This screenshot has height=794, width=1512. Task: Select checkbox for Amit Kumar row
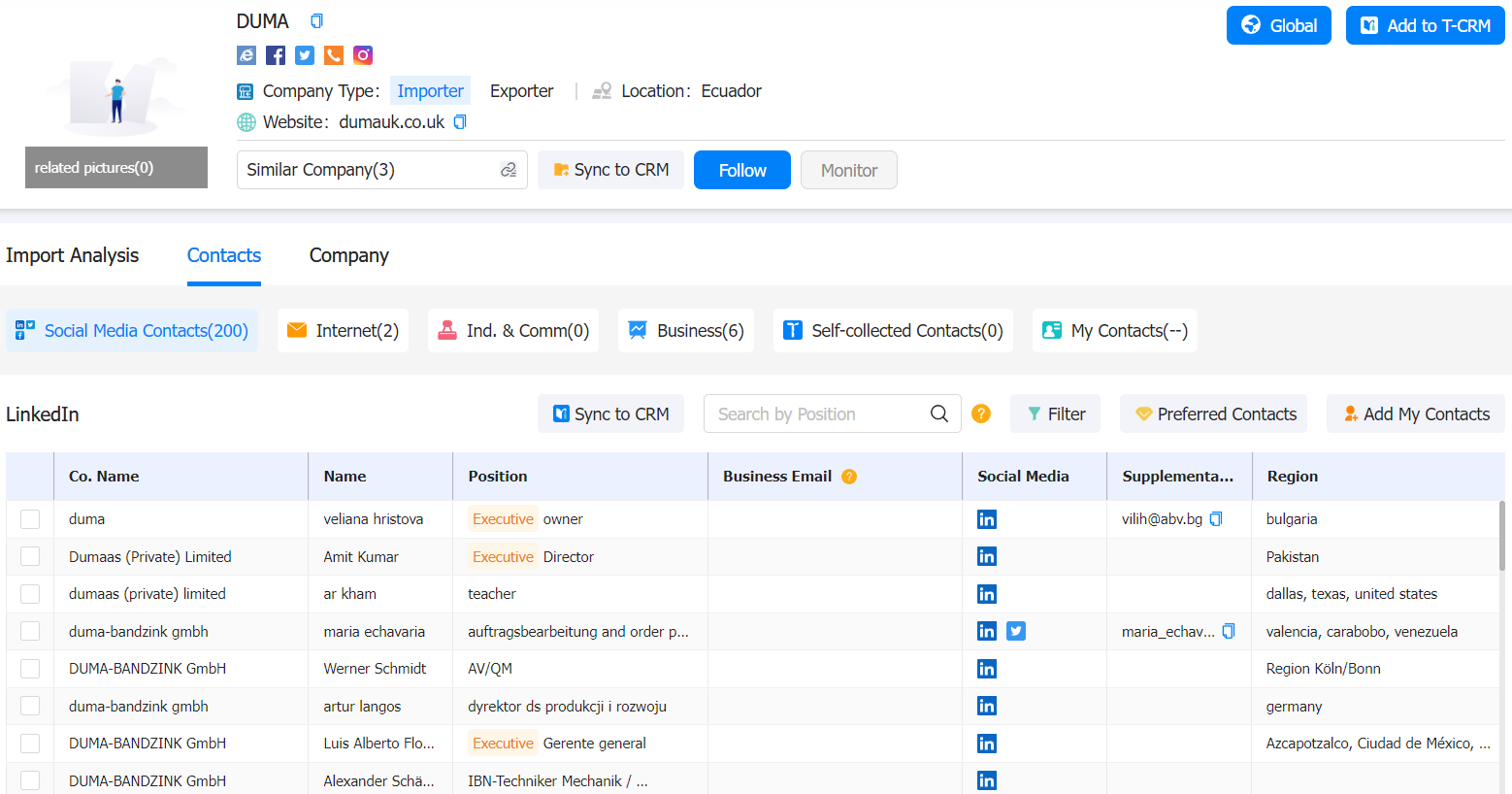[x=30, y=556]
